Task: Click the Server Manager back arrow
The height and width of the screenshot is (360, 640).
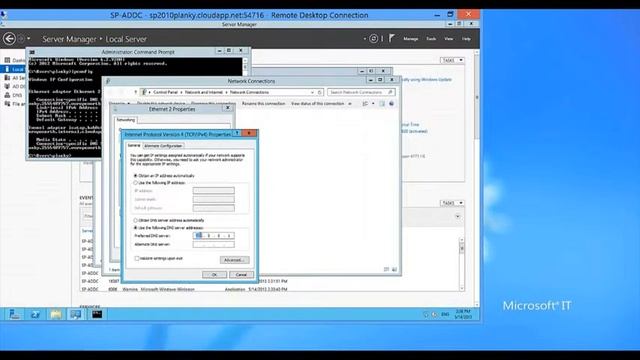Action: pyautogui.click(x=9, y=39)
